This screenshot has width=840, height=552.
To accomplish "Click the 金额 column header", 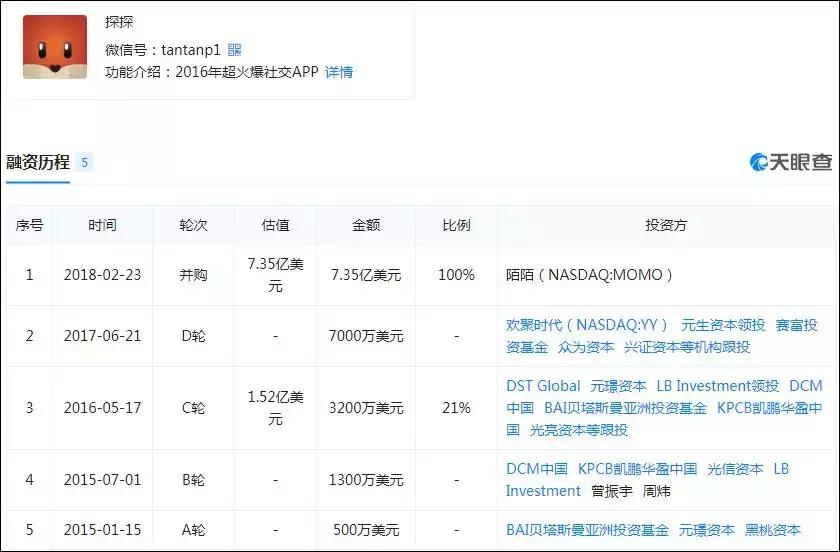I will tap(366, 225).
